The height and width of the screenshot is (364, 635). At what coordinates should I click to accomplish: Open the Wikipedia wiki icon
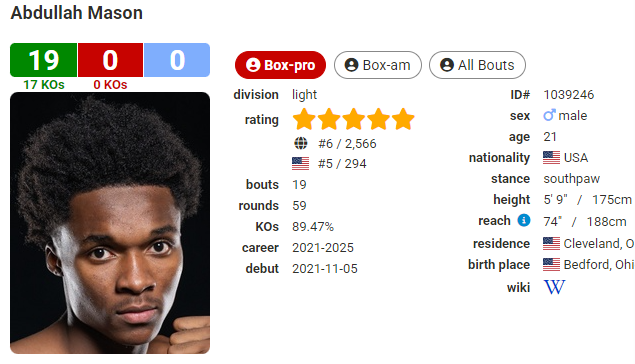[554, 287]
